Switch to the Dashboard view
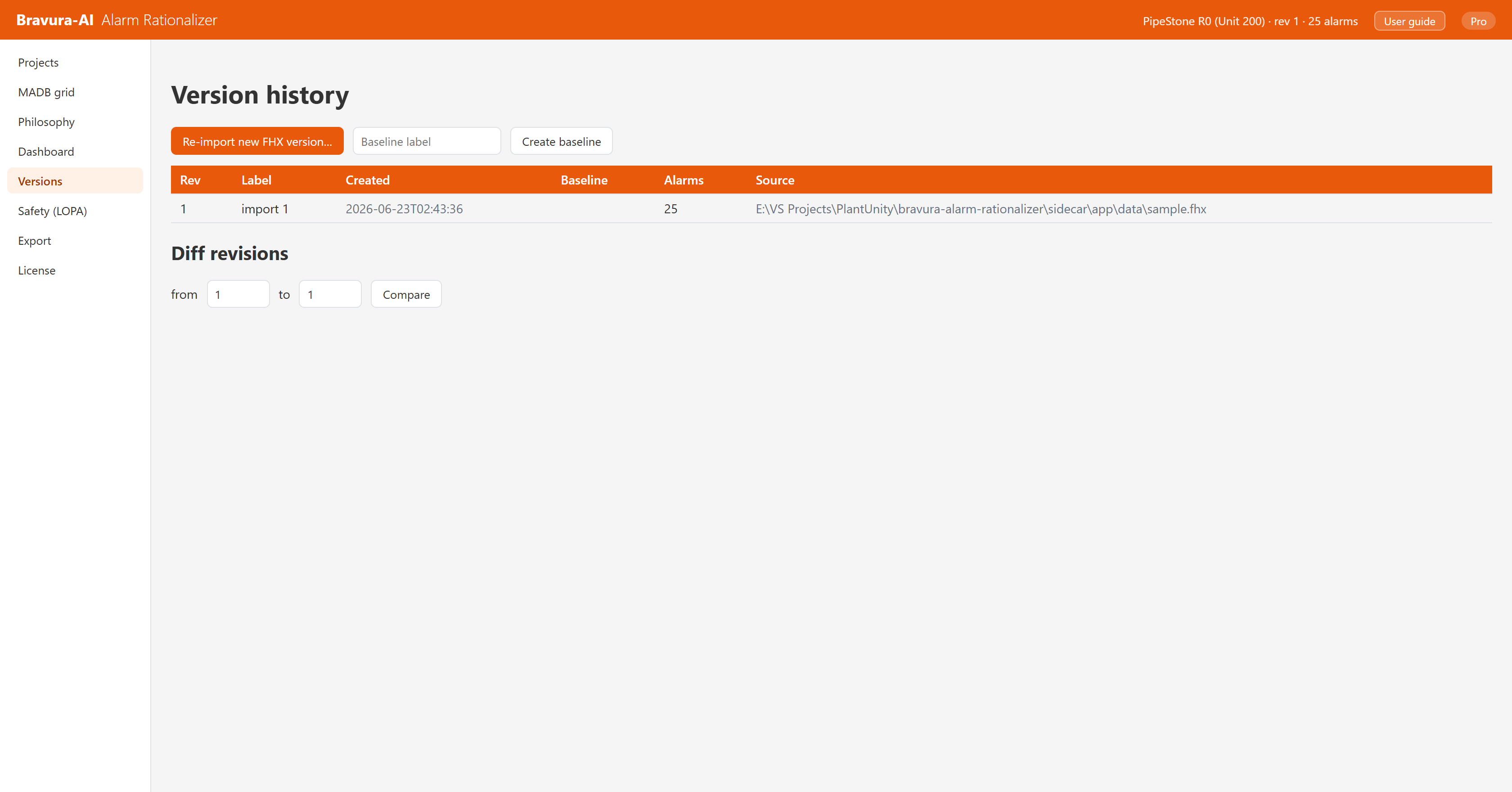The width and height of the screenshot is (1512, 792). point(75,152)
